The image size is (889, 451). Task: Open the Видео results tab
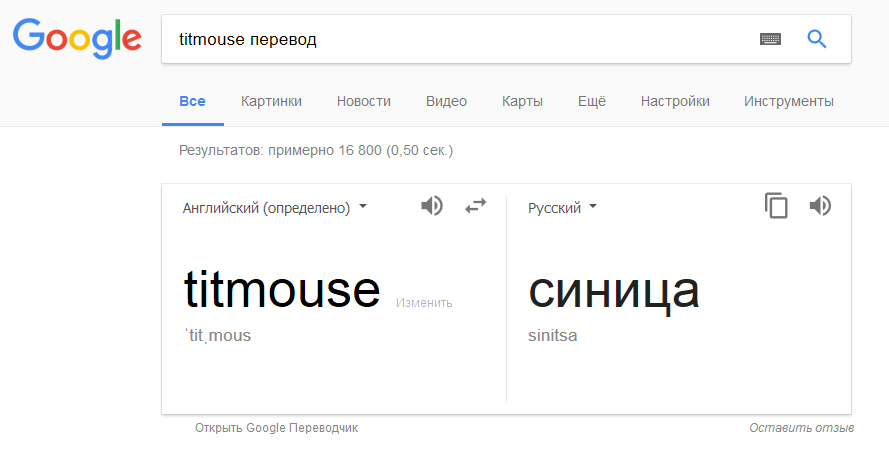coord(446,101)
